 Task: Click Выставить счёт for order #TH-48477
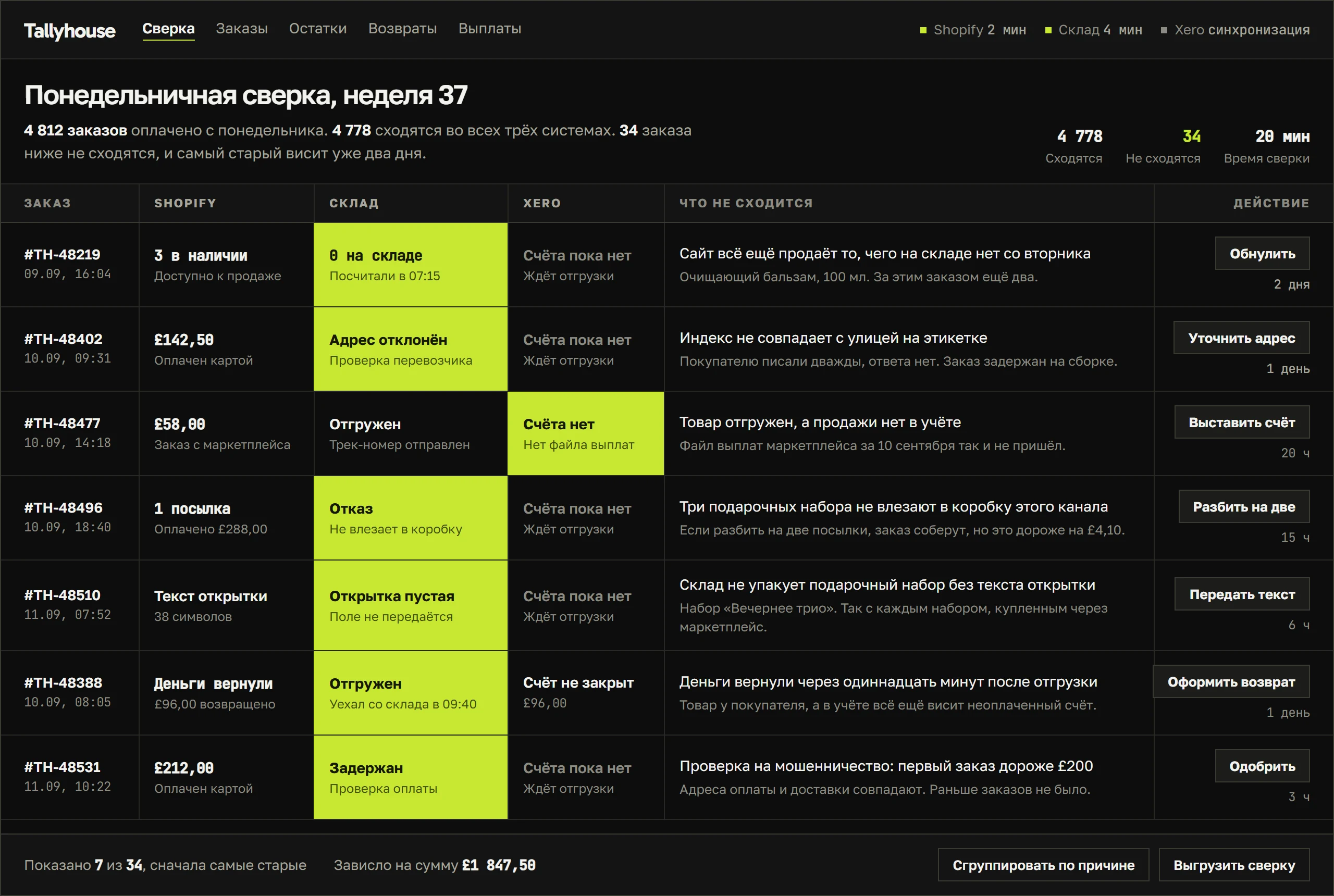click(1242, 422)
